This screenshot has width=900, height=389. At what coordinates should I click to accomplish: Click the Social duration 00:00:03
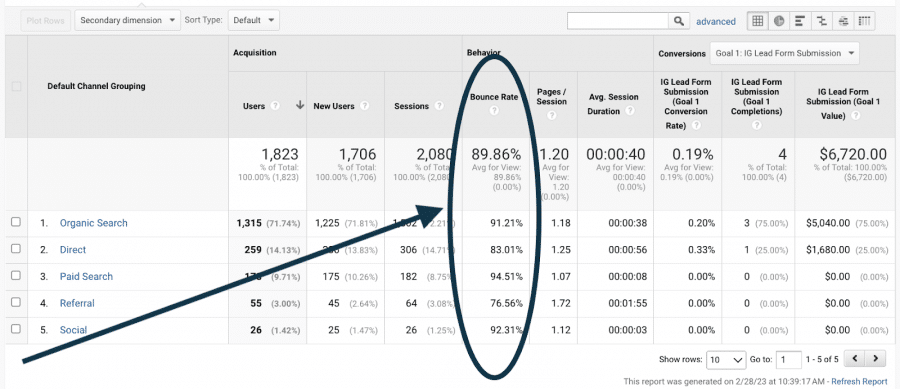point(627,330)
